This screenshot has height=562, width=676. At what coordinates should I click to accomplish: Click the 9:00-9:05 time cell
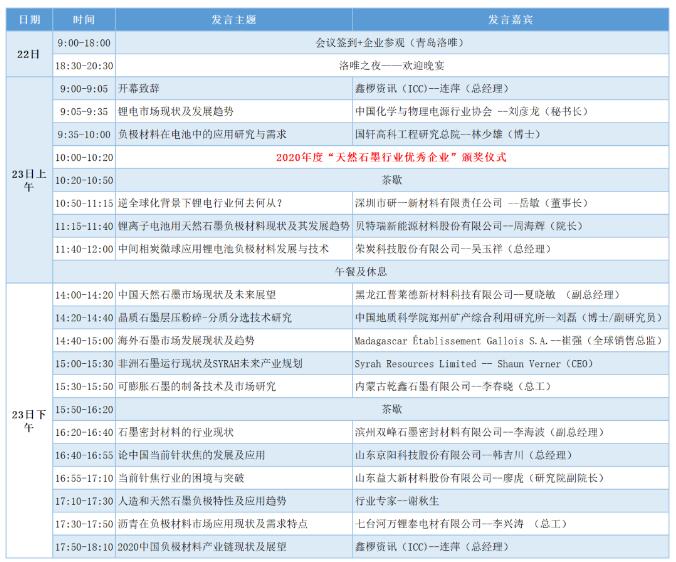84,88
